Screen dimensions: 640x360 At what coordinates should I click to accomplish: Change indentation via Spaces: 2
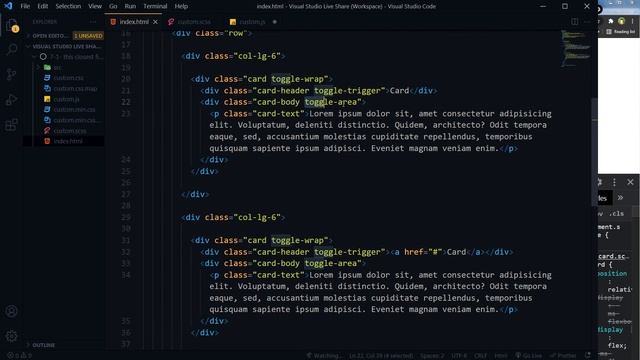(x=432, y=356)
